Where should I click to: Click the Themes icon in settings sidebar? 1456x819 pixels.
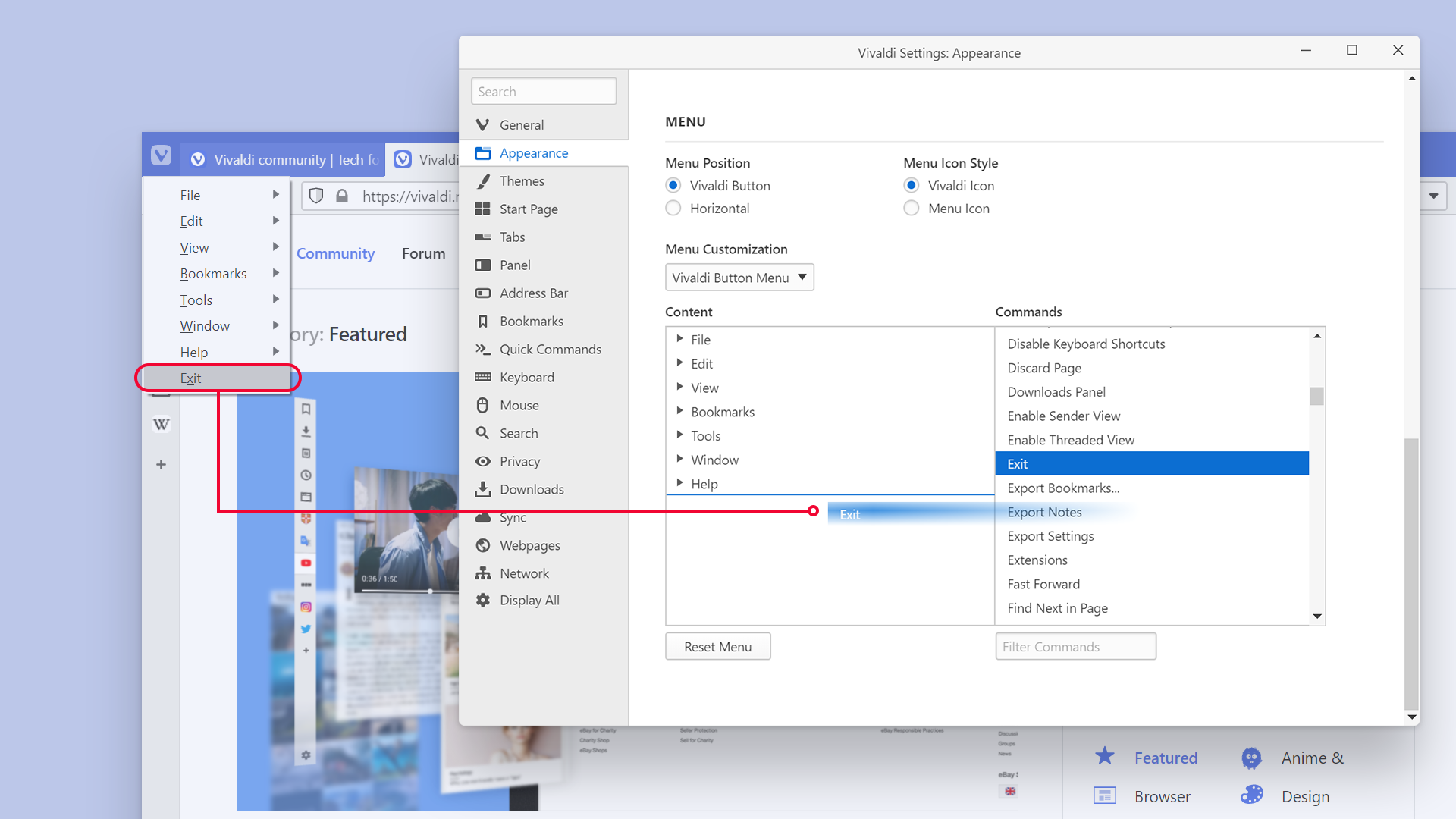point(482,181)
